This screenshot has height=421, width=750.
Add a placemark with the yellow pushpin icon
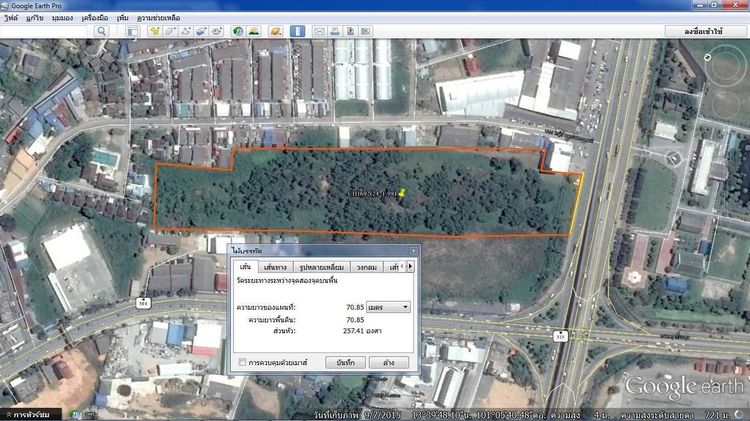pos(154,32)
